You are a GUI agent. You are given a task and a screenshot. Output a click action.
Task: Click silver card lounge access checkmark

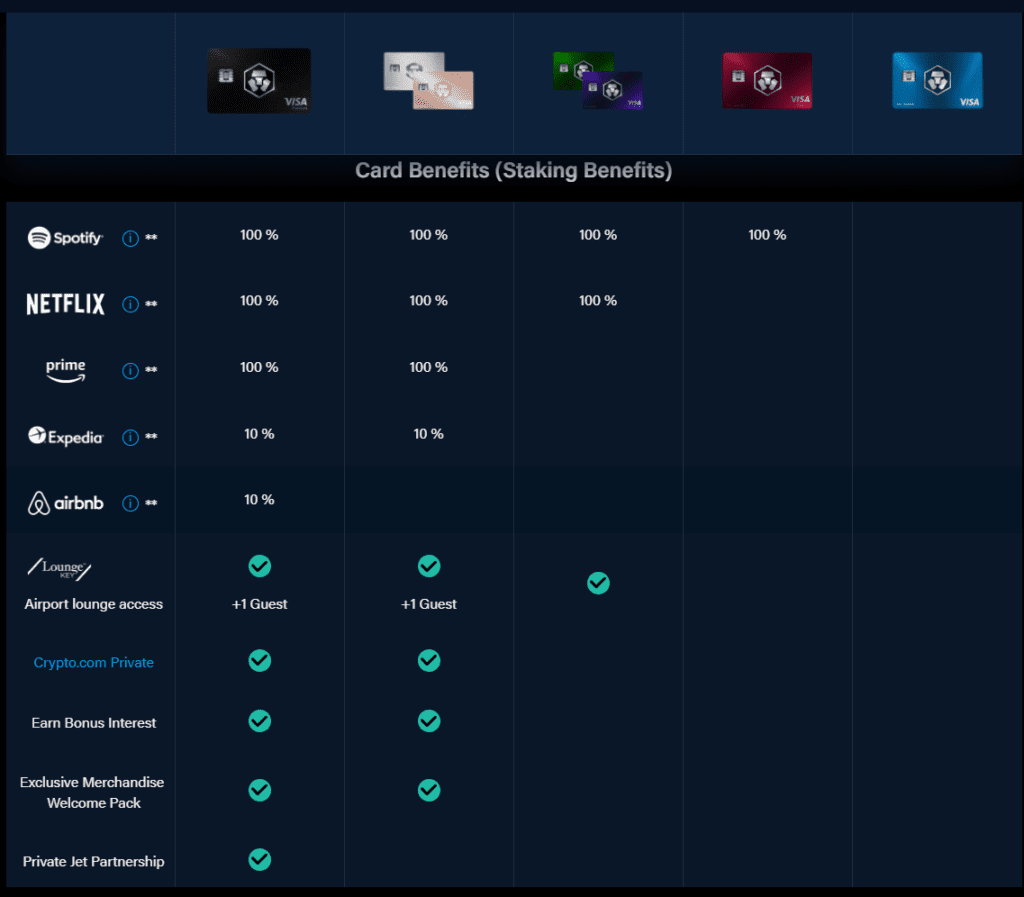click(429, 566)
